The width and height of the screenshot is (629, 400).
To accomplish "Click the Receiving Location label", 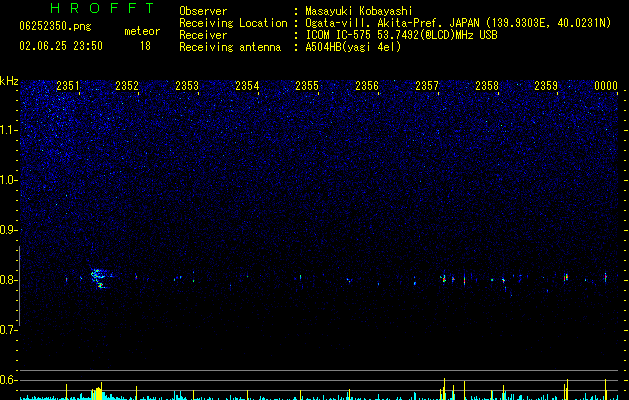I will click(x=233, y=23).
